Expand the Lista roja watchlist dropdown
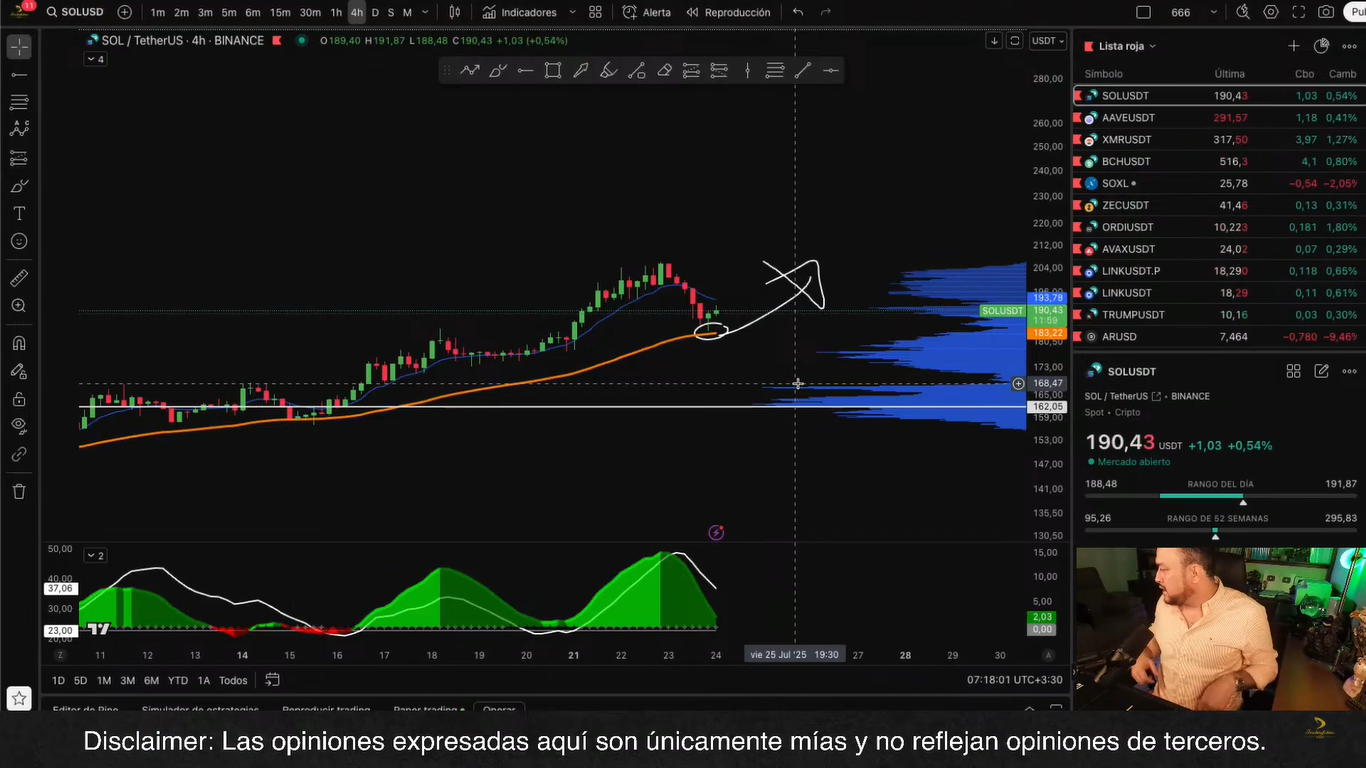 pyautogui.click(x=1127, y=46)
